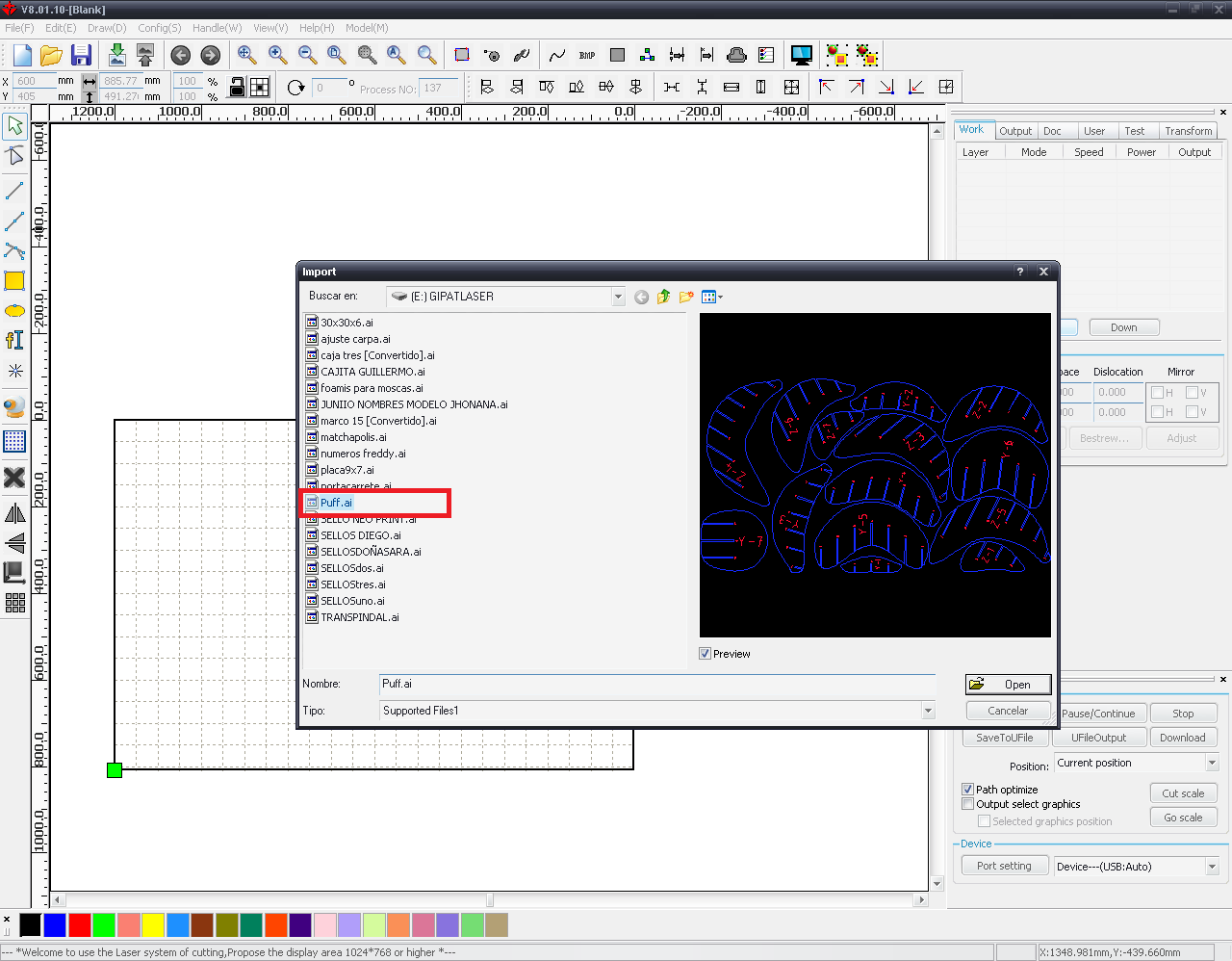This screenshot has width=1232, height=961.
Task: Click the array grid tool icon
Action: pyautogui.click(x=14, y=604)
